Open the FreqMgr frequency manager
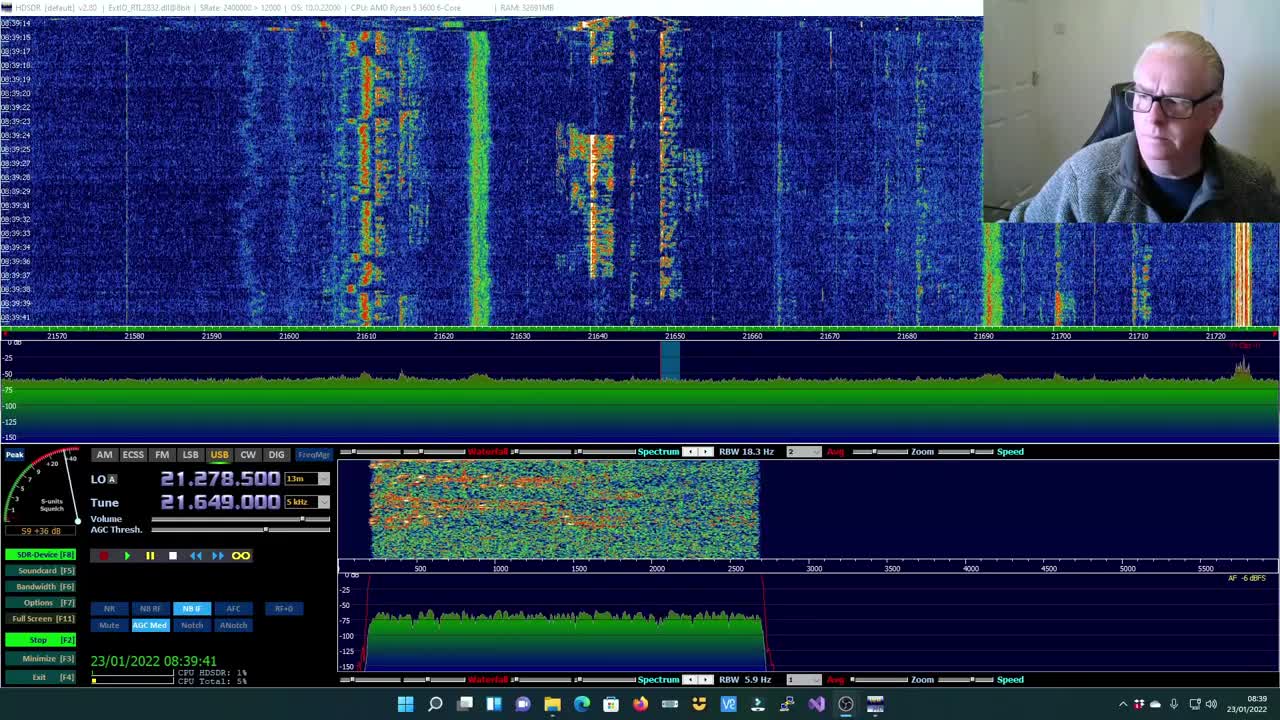 (313, 455)
